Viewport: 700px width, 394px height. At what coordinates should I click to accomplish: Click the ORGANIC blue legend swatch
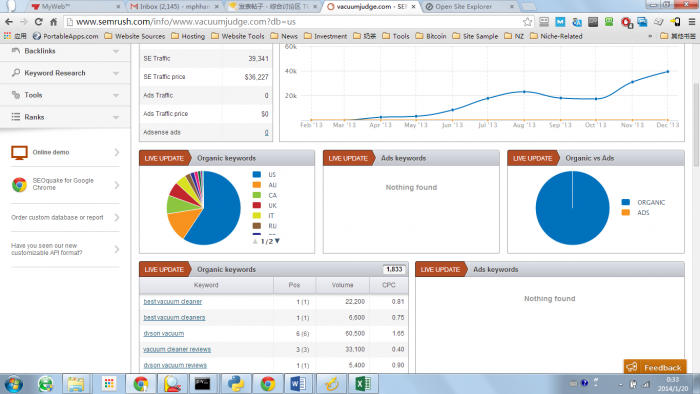coord(625,202)
